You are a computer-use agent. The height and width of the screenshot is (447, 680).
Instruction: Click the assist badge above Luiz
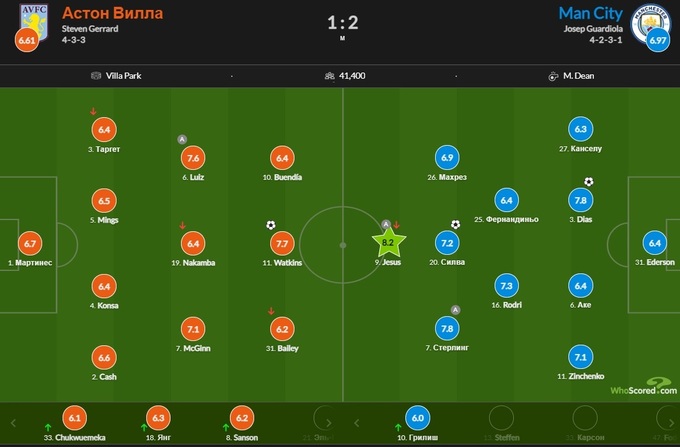182,139
